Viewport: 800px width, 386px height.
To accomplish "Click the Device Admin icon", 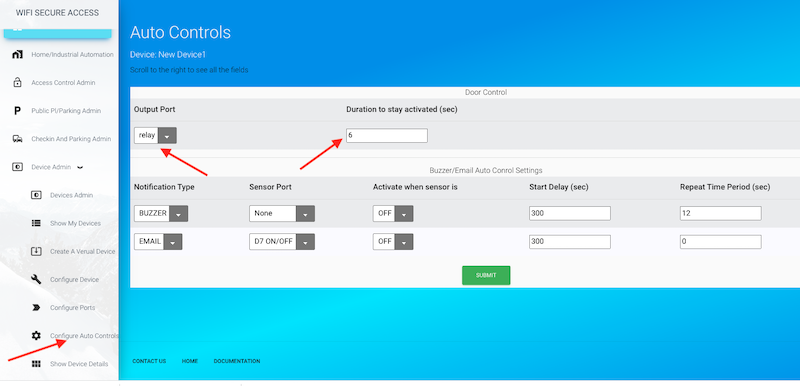I will click(17, 167).
